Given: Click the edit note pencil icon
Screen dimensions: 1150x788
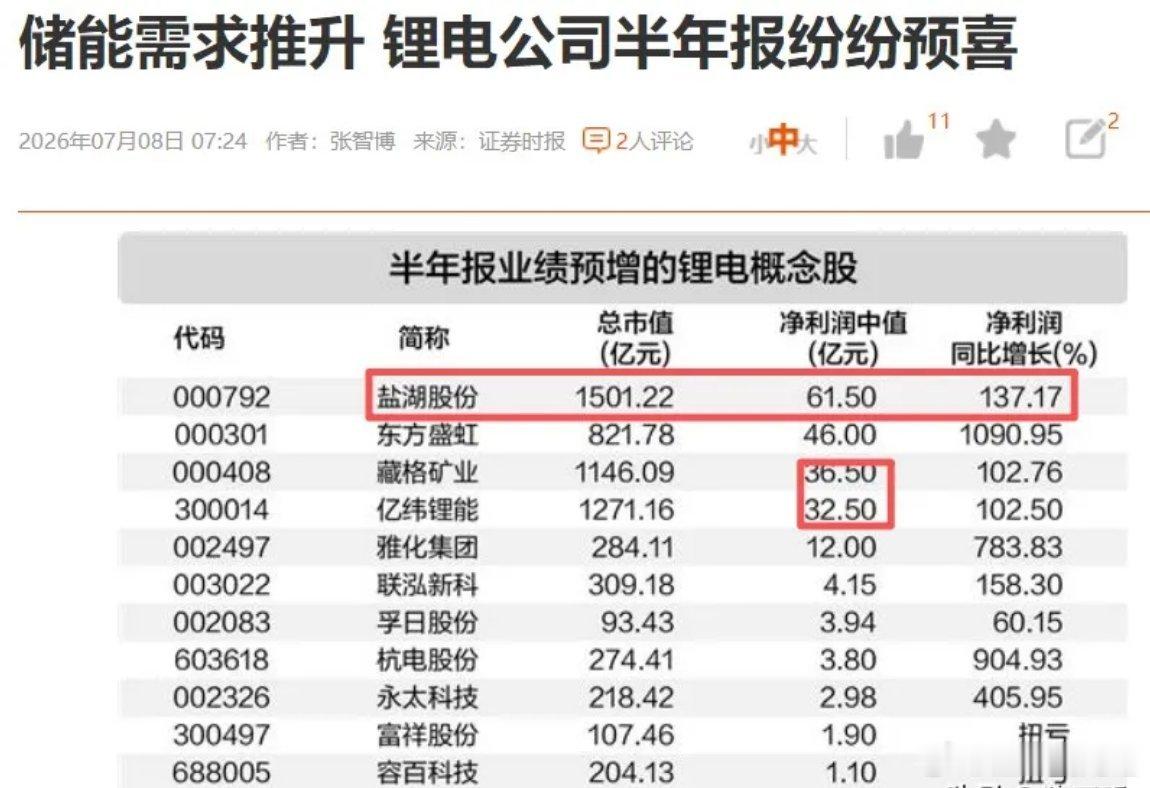Looking at the screenshot, I should (x=1086, y=138).
